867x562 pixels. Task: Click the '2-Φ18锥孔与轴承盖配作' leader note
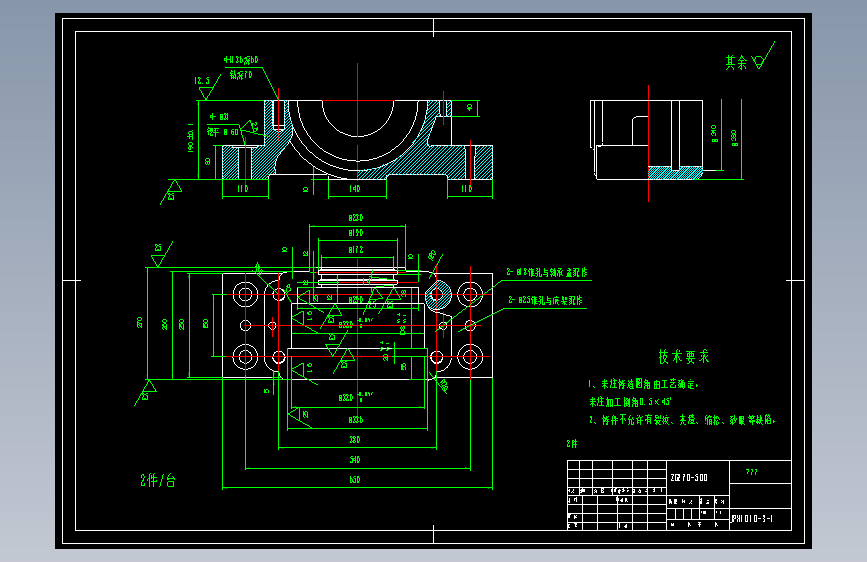(x=547, y=272)
